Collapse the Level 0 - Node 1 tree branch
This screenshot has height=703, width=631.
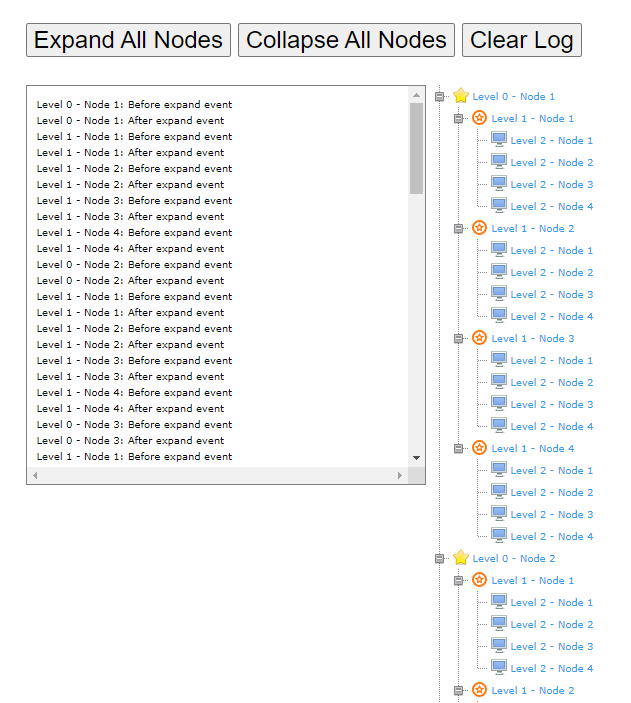[x=440, y=96]
